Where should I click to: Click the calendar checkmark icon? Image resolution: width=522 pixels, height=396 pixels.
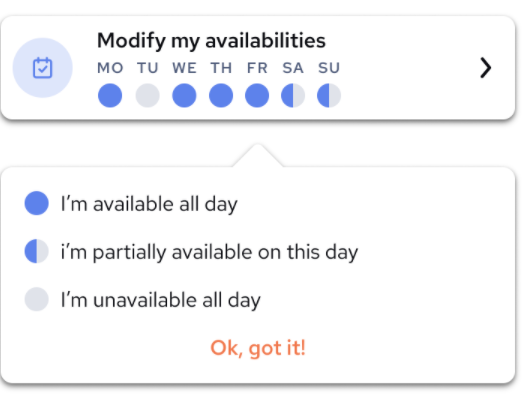[x=42, y=68]
